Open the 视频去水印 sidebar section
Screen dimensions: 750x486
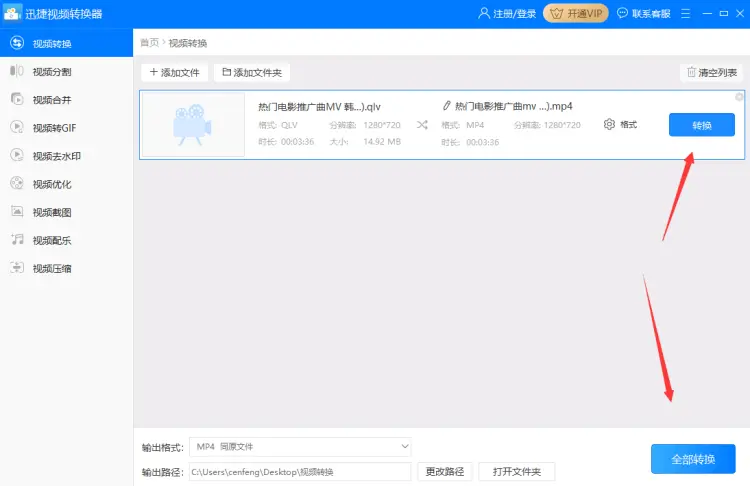point(66,156)
